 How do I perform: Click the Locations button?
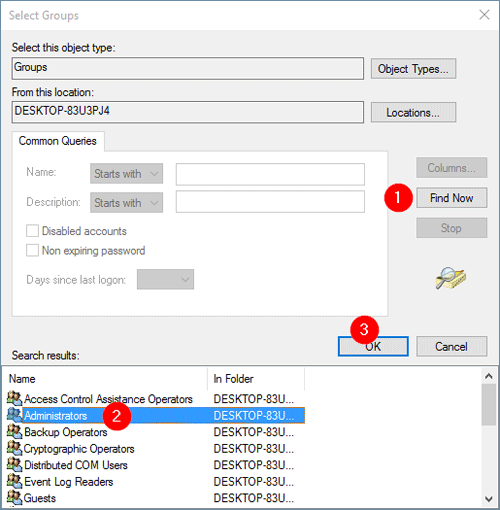(413, 112)
